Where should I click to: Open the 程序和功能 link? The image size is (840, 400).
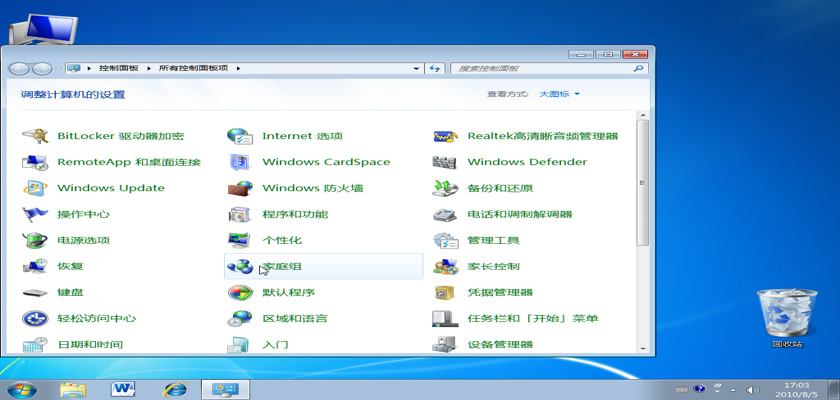click(x=295, y=214)
